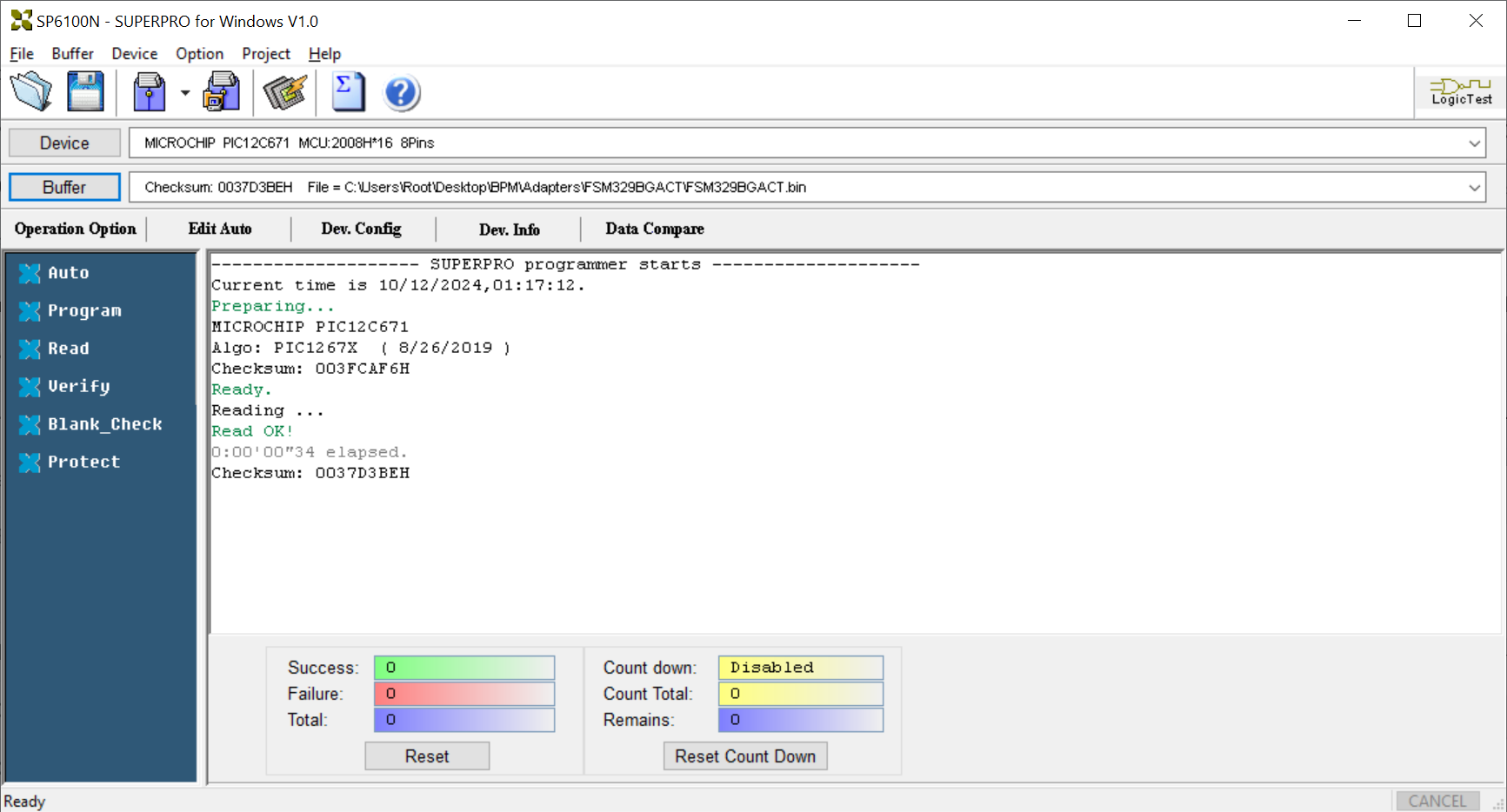Click the Reset button
The width and height of the screenshot is (1507, 812).
[427, 756]
